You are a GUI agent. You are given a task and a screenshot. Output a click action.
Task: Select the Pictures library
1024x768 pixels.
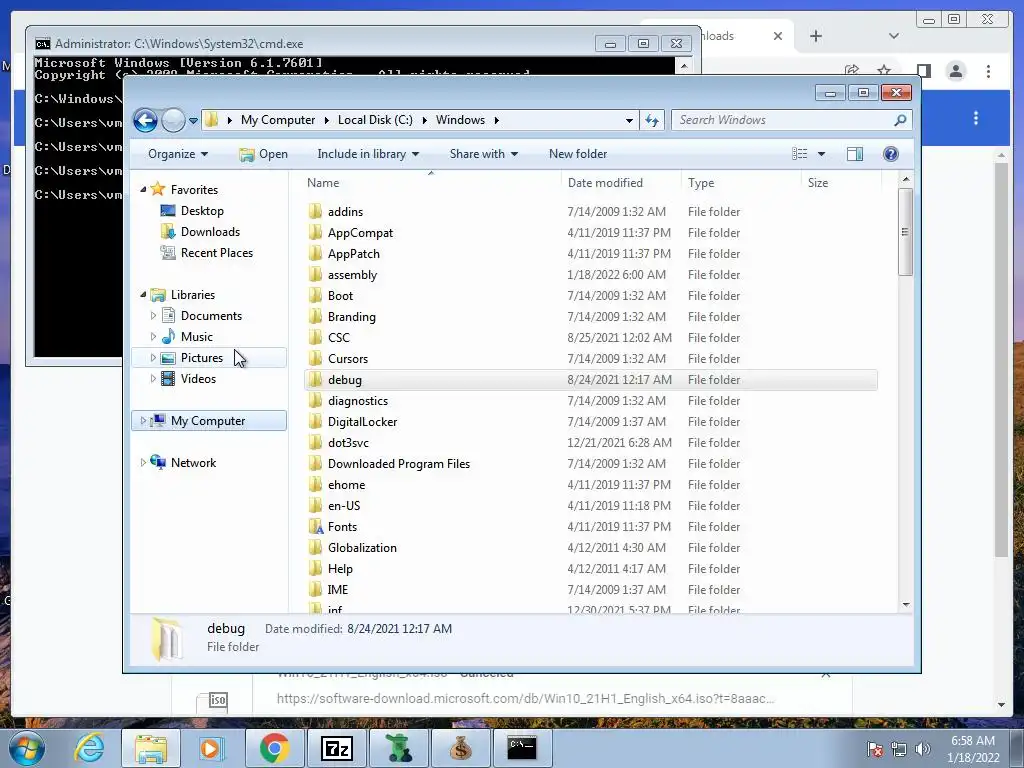202,358
